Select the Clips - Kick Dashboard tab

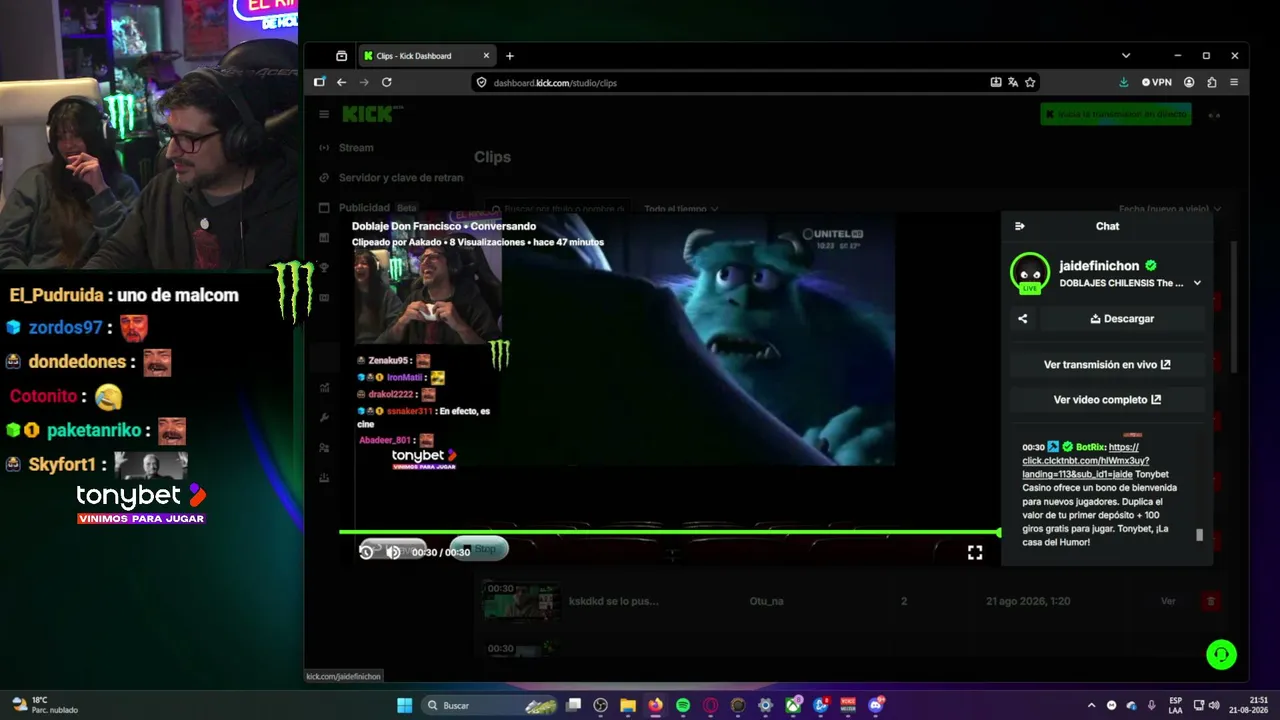click(427, 56)
